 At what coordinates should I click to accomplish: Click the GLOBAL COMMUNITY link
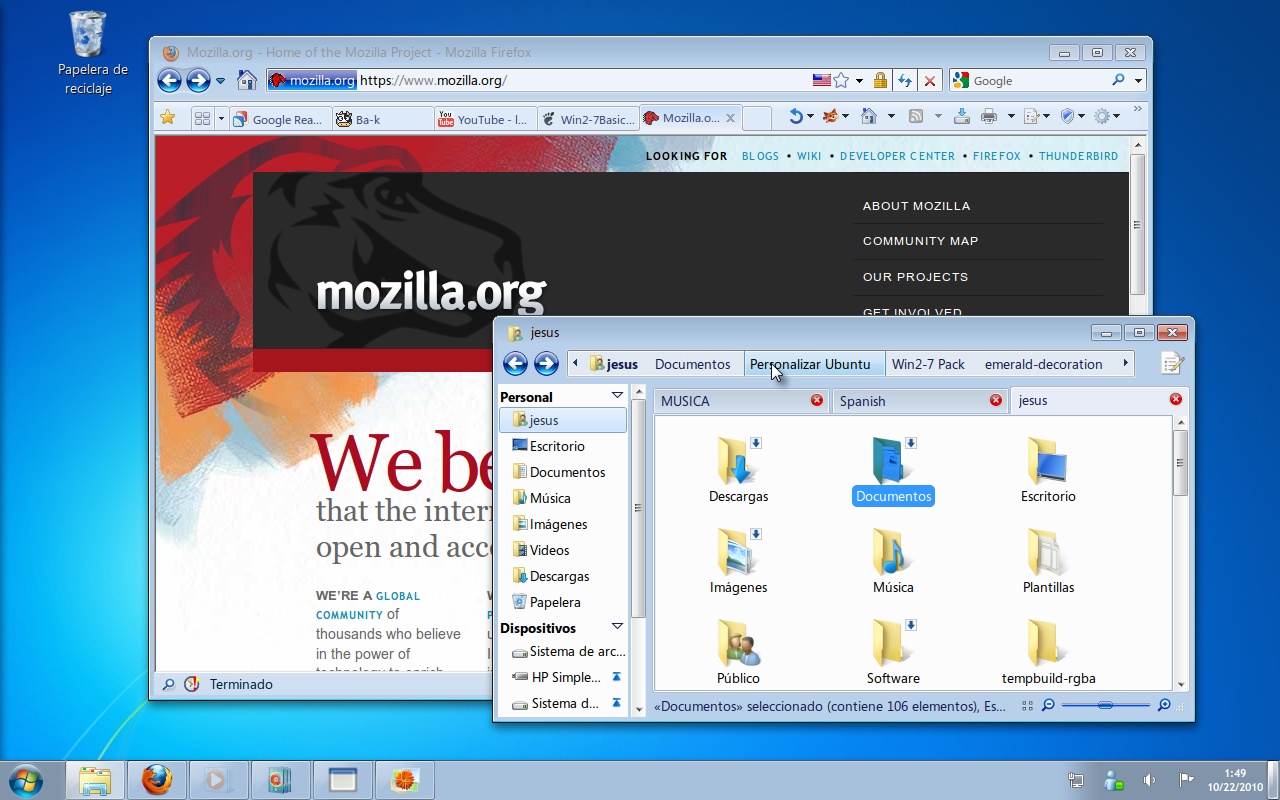(368, 605)
